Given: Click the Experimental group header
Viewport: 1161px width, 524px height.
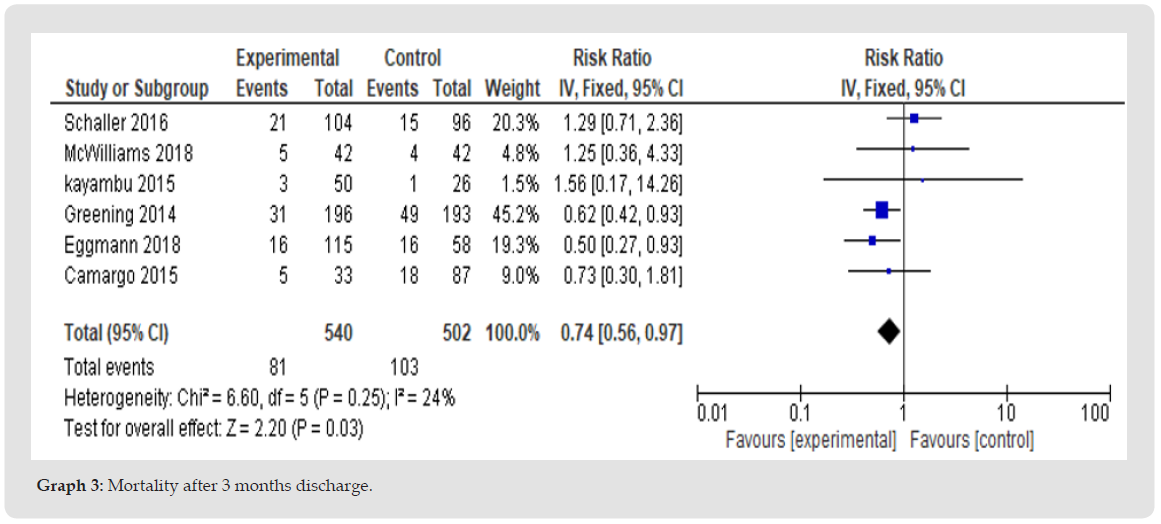Looking at the screenshot, I should [x=287, y=58].
